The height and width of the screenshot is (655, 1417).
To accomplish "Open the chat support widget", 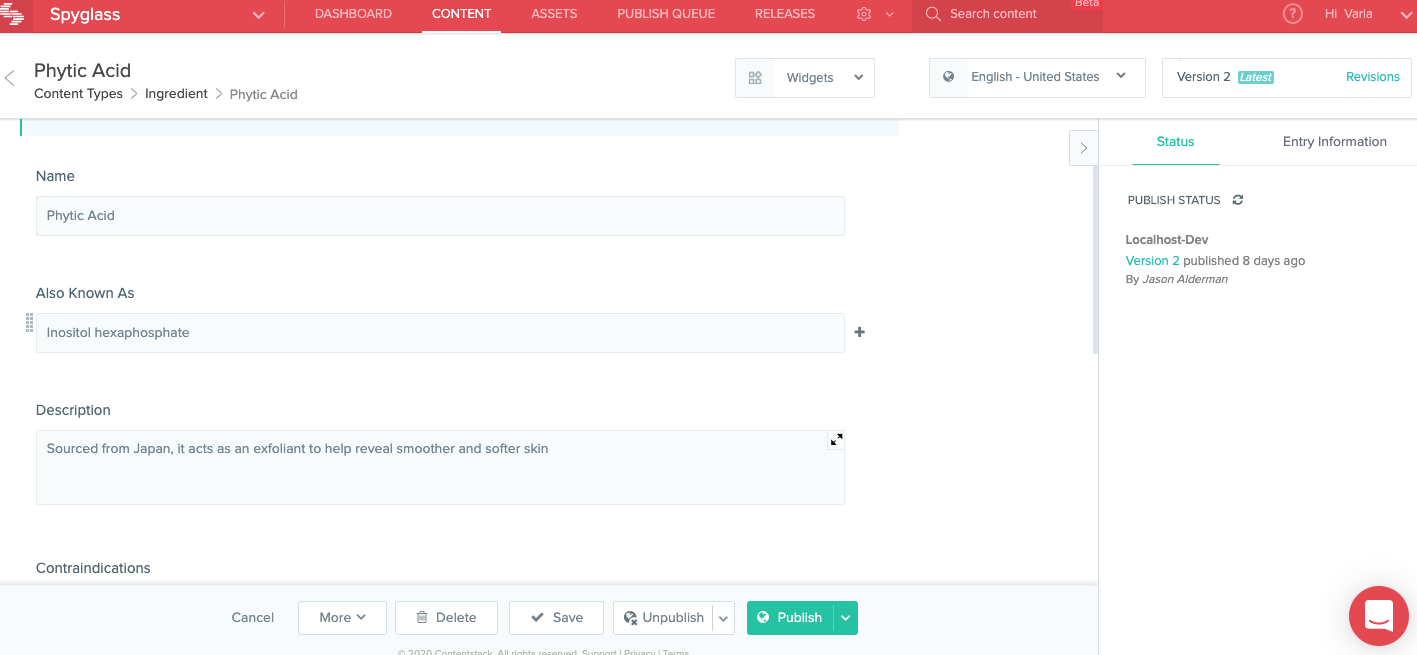I will click(1379, 616).
